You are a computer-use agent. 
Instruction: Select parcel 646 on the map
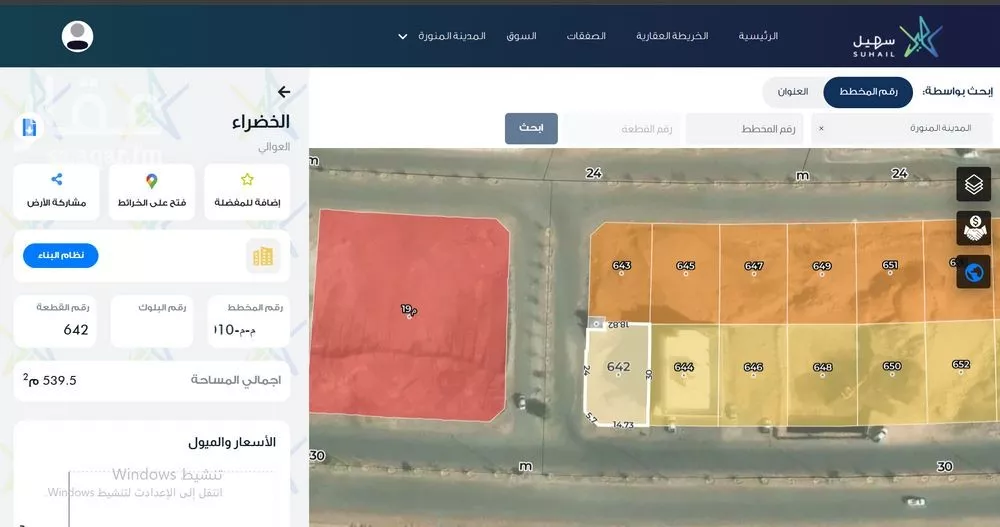(x=753, y=375)
